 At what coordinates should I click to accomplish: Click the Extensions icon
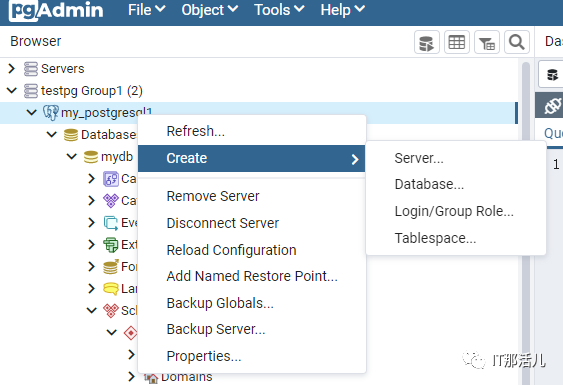click(x=111, y=245)
